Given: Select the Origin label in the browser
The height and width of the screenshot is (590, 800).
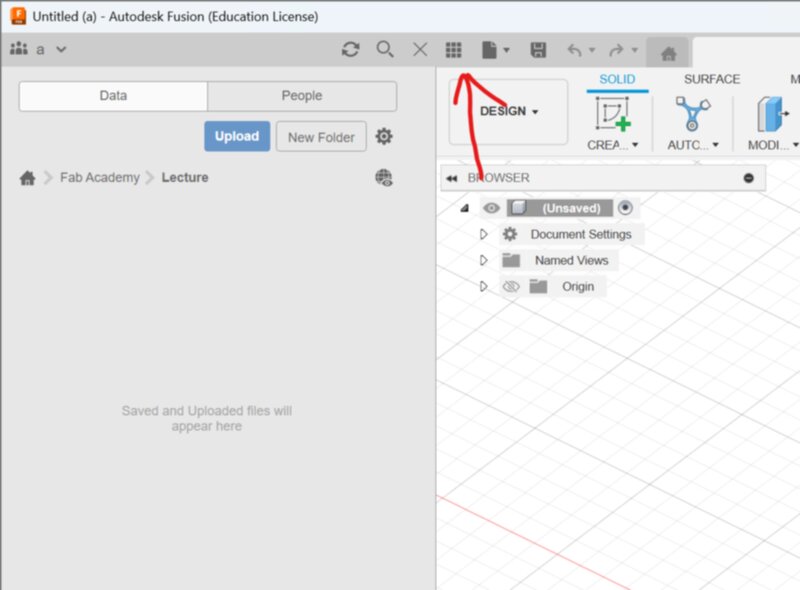Looking at the screenshot, I should [578, 286].
